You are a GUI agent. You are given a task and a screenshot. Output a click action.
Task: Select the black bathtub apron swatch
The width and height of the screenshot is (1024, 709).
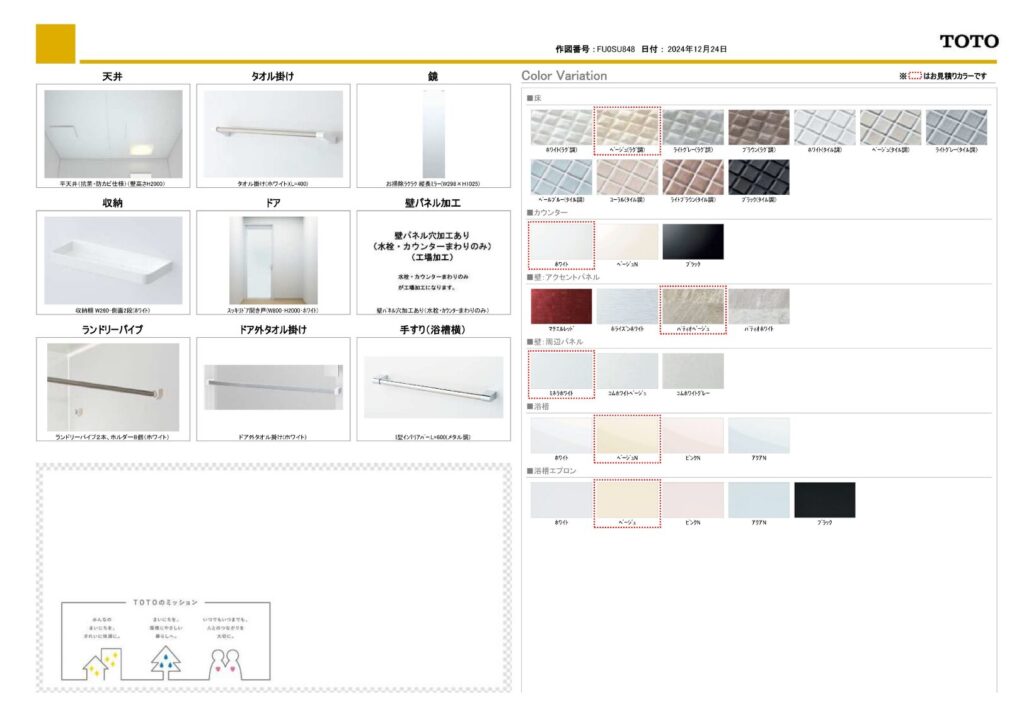click(824, 499)
